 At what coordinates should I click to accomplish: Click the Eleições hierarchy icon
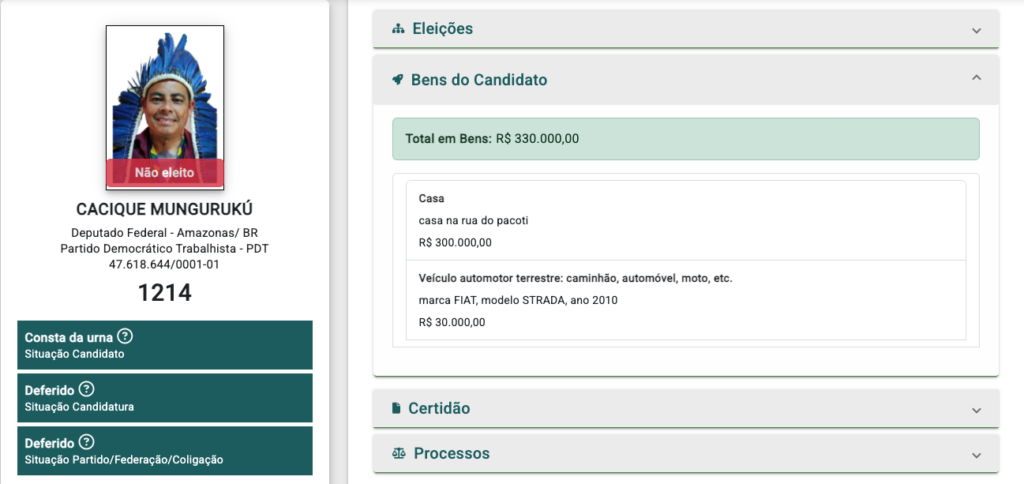398,29
